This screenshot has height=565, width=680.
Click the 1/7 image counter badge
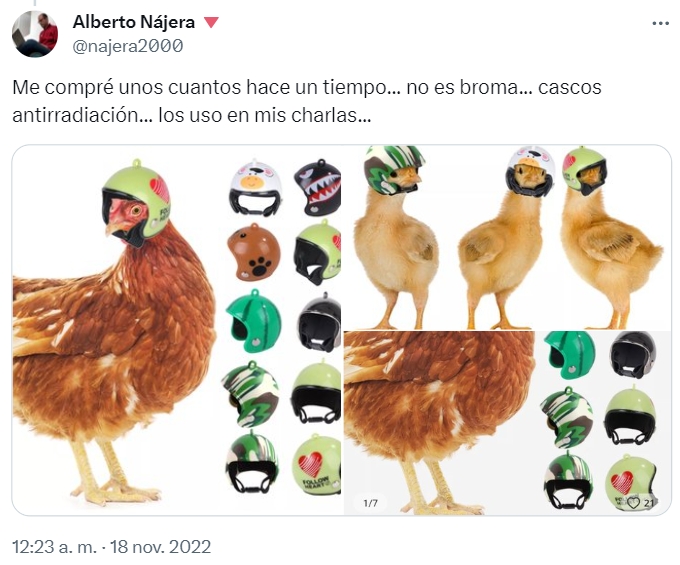click(x=370, y=503)
